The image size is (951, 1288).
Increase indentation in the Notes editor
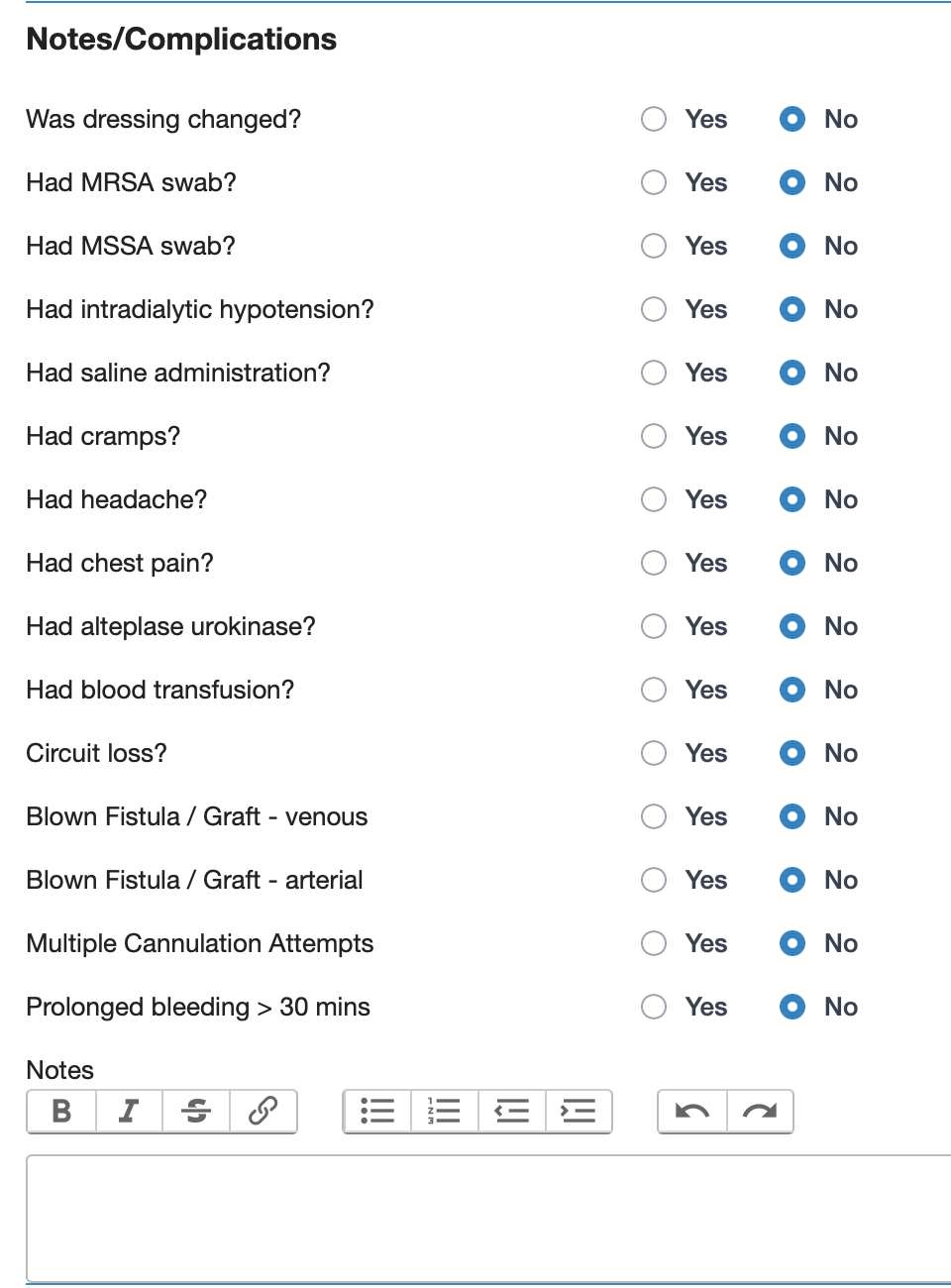point(579,1112)
